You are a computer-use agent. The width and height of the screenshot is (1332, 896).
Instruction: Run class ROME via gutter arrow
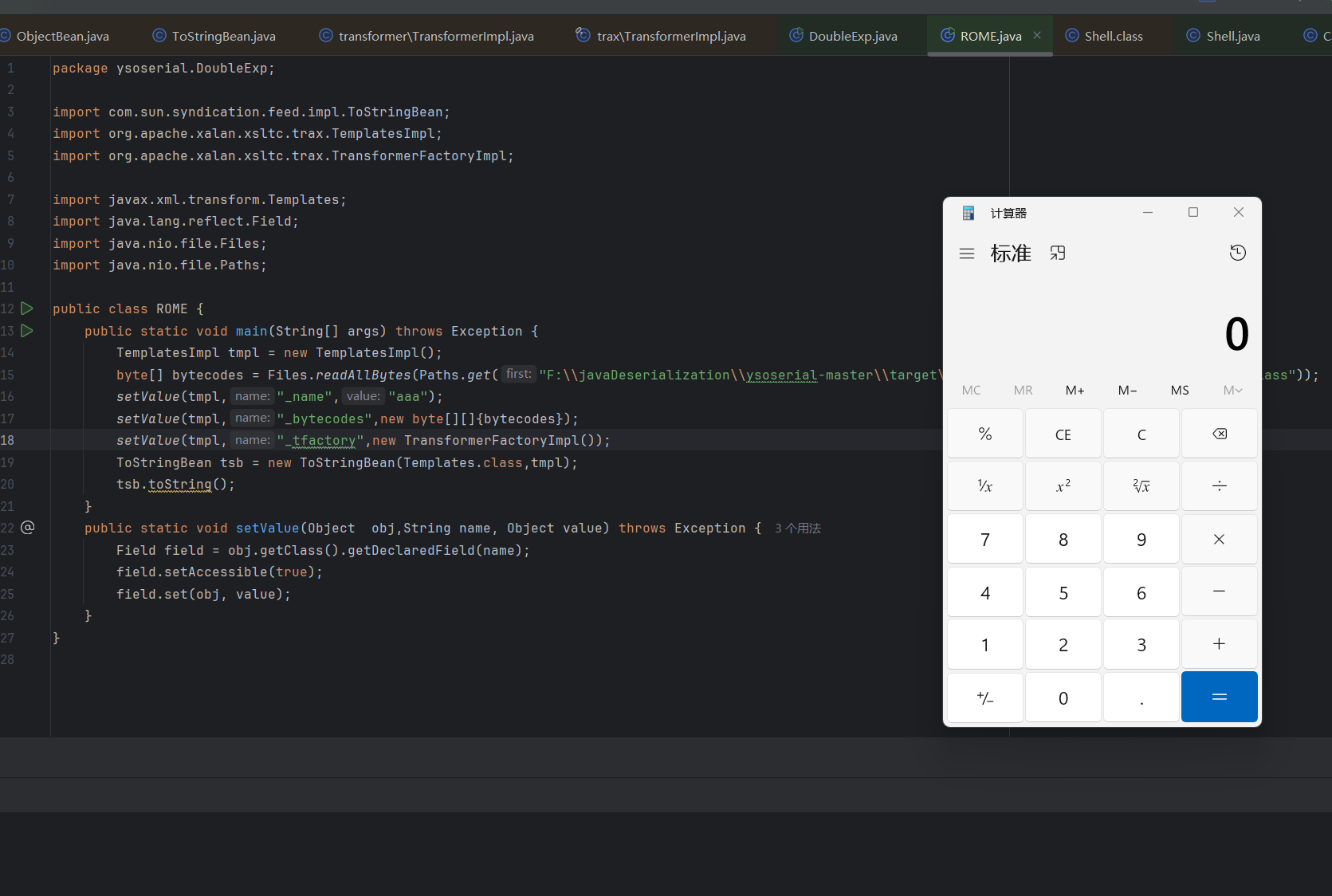pyautogui.click(x=27, y=308)
